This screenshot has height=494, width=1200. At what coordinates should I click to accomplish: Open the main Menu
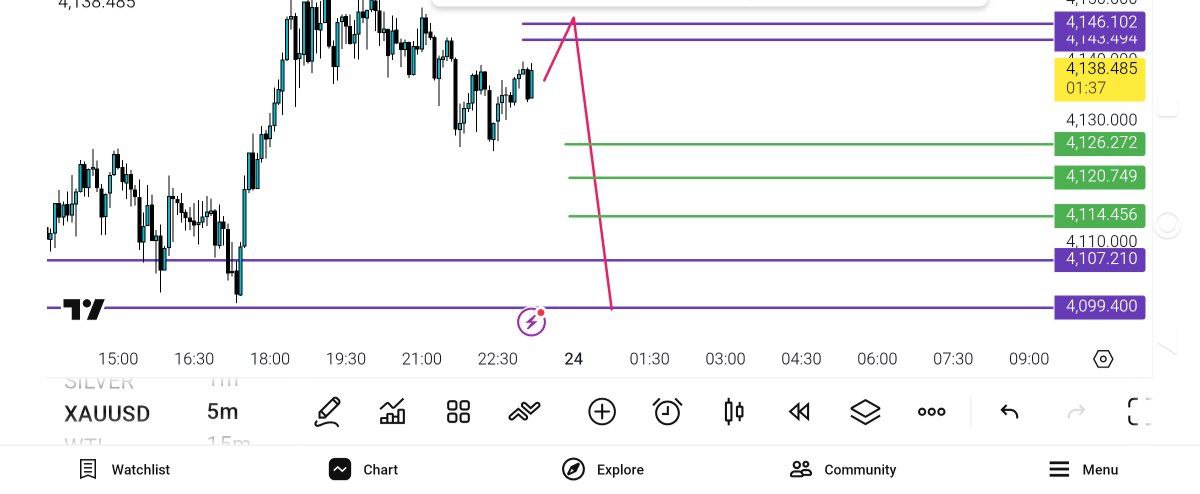tap(1083, 469)
